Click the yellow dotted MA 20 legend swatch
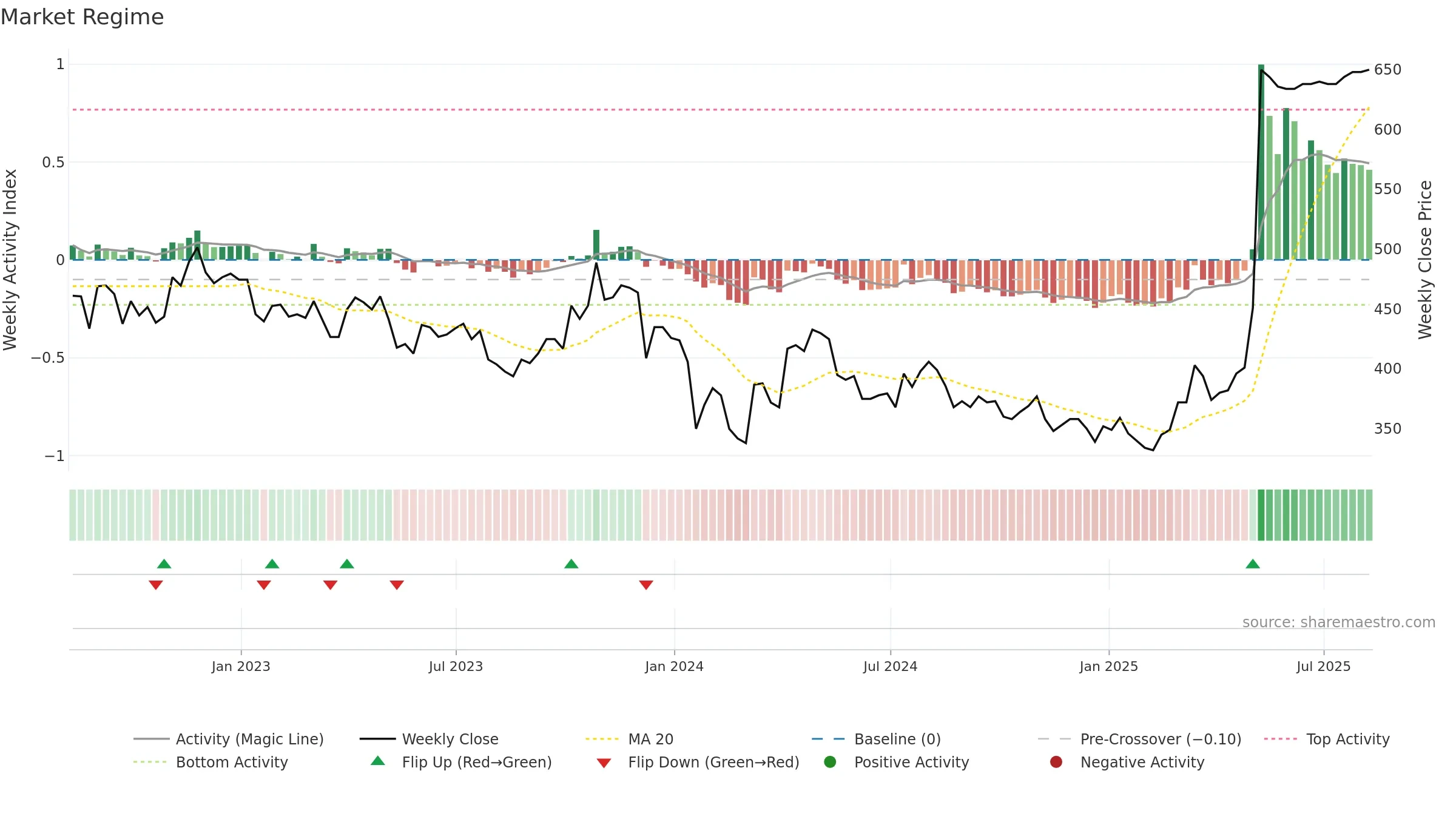Screen dimensions: 1456x819 (x=603, y=739)
